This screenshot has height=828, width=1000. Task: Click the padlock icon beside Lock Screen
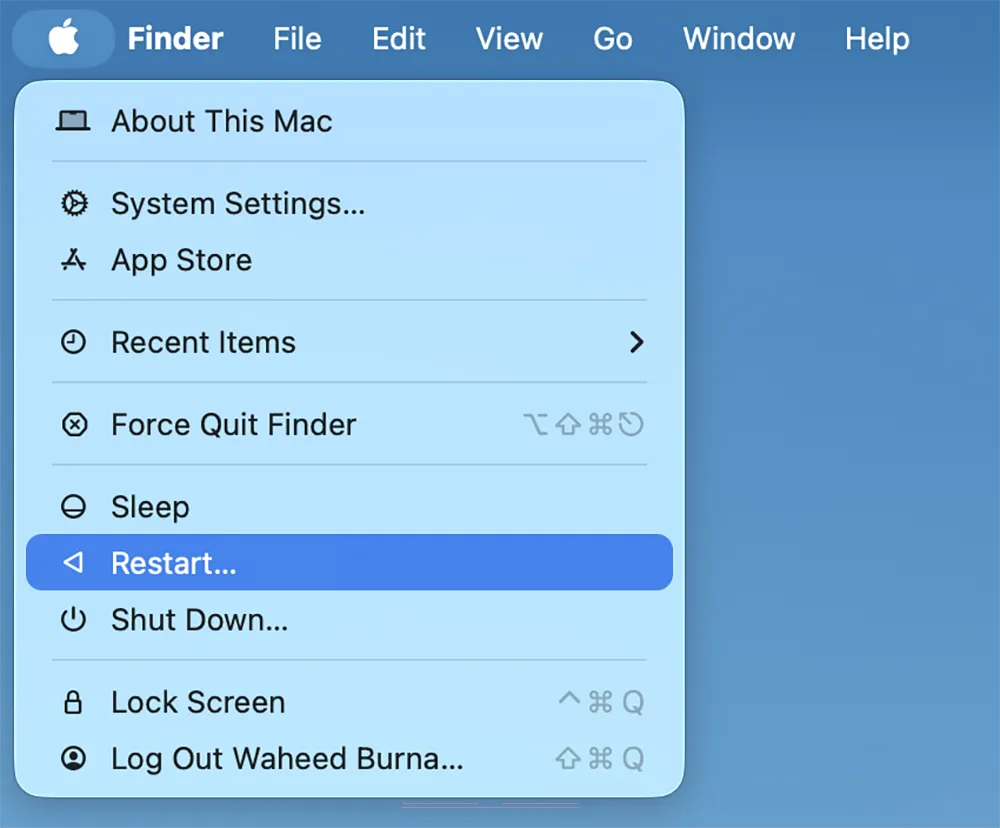point(74,702)
